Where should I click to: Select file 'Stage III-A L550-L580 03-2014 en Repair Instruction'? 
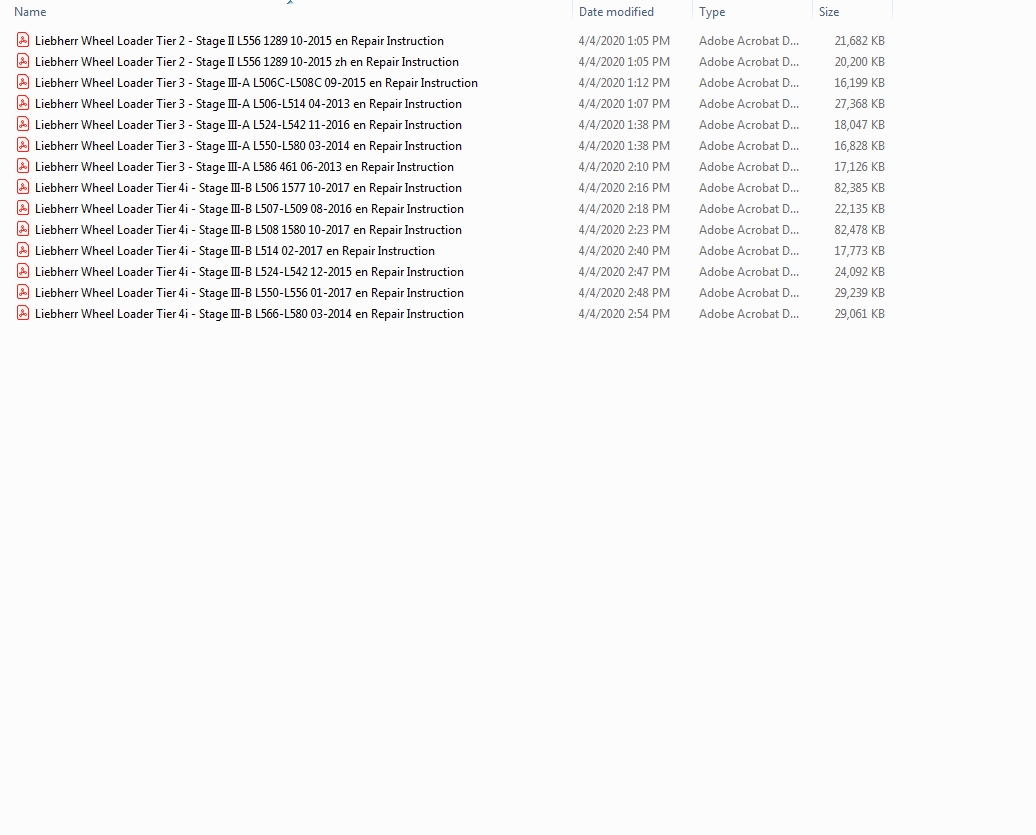click(248, 146)
